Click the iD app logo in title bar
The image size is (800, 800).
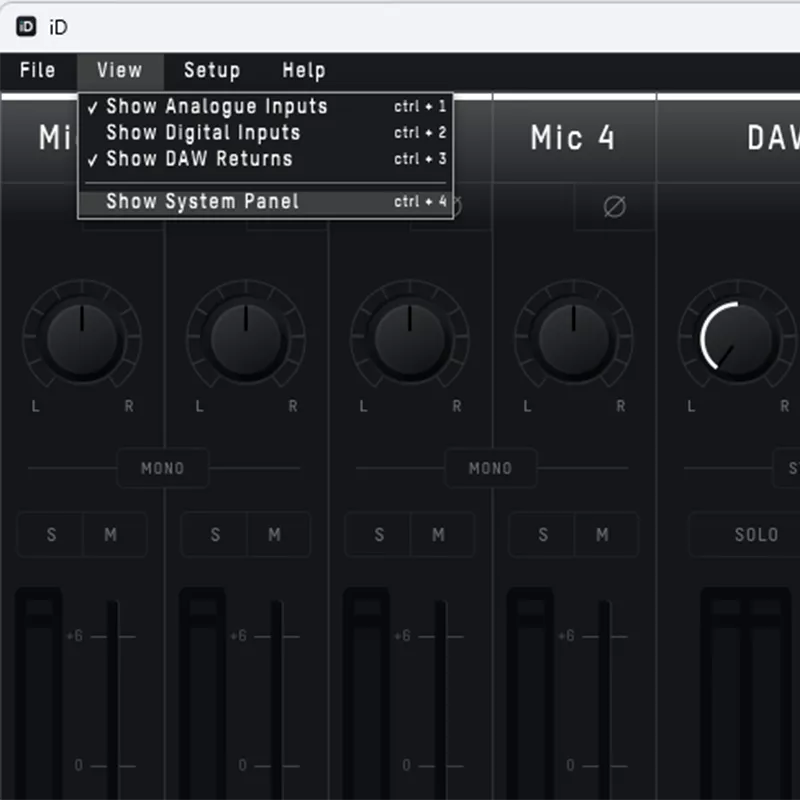tap(27, 27)
